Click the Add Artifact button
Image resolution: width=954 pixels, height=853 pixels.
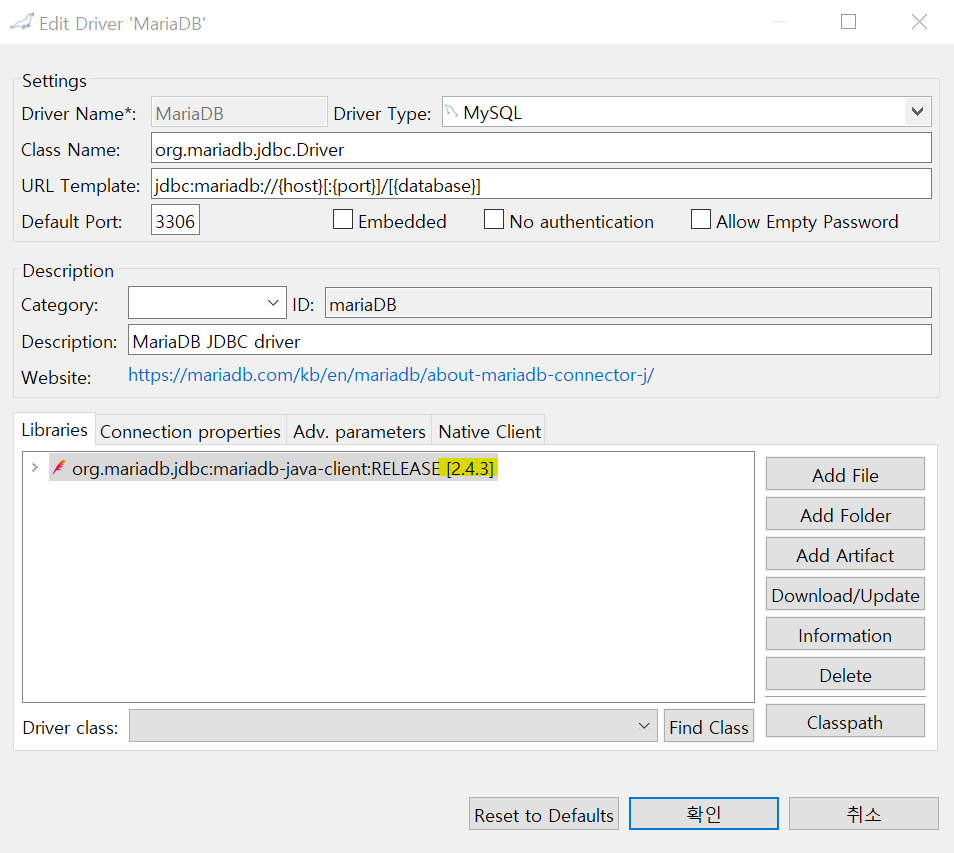click(x=845, y=555)
